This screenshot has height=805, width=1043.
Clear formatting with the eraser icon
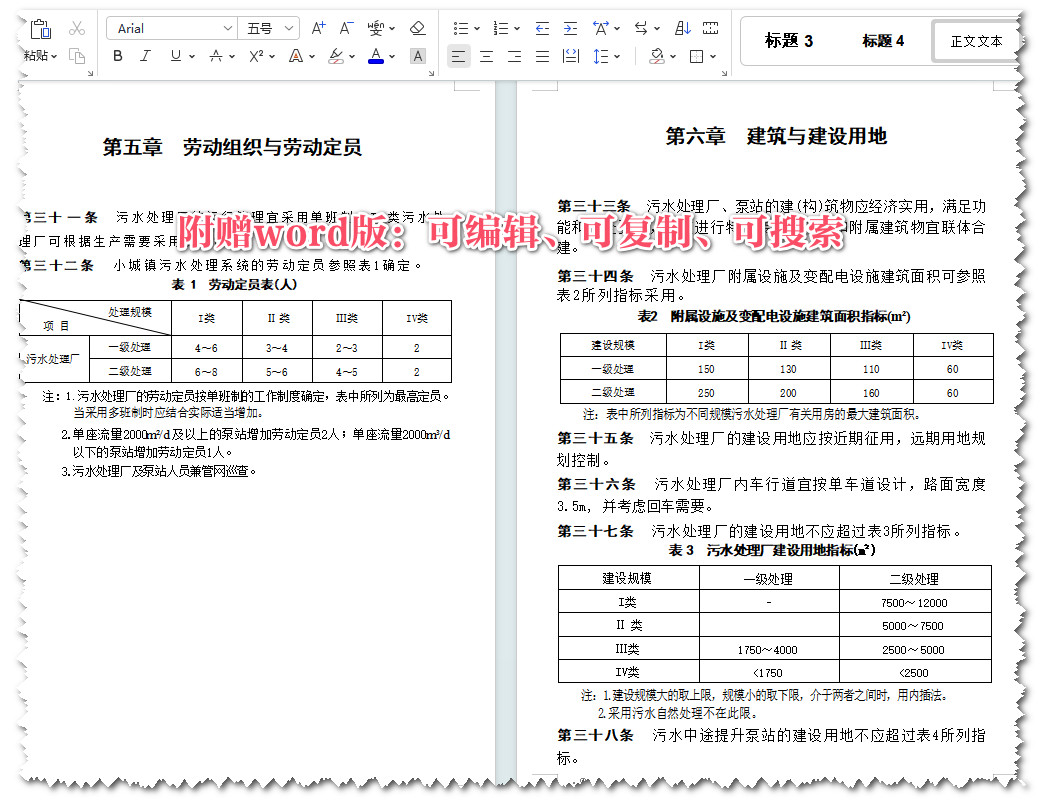418,28
